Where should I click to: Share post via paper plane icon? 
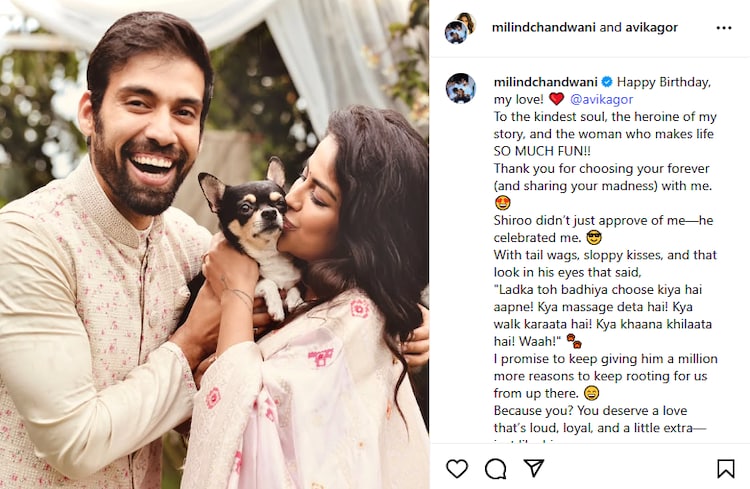[534, 468]
